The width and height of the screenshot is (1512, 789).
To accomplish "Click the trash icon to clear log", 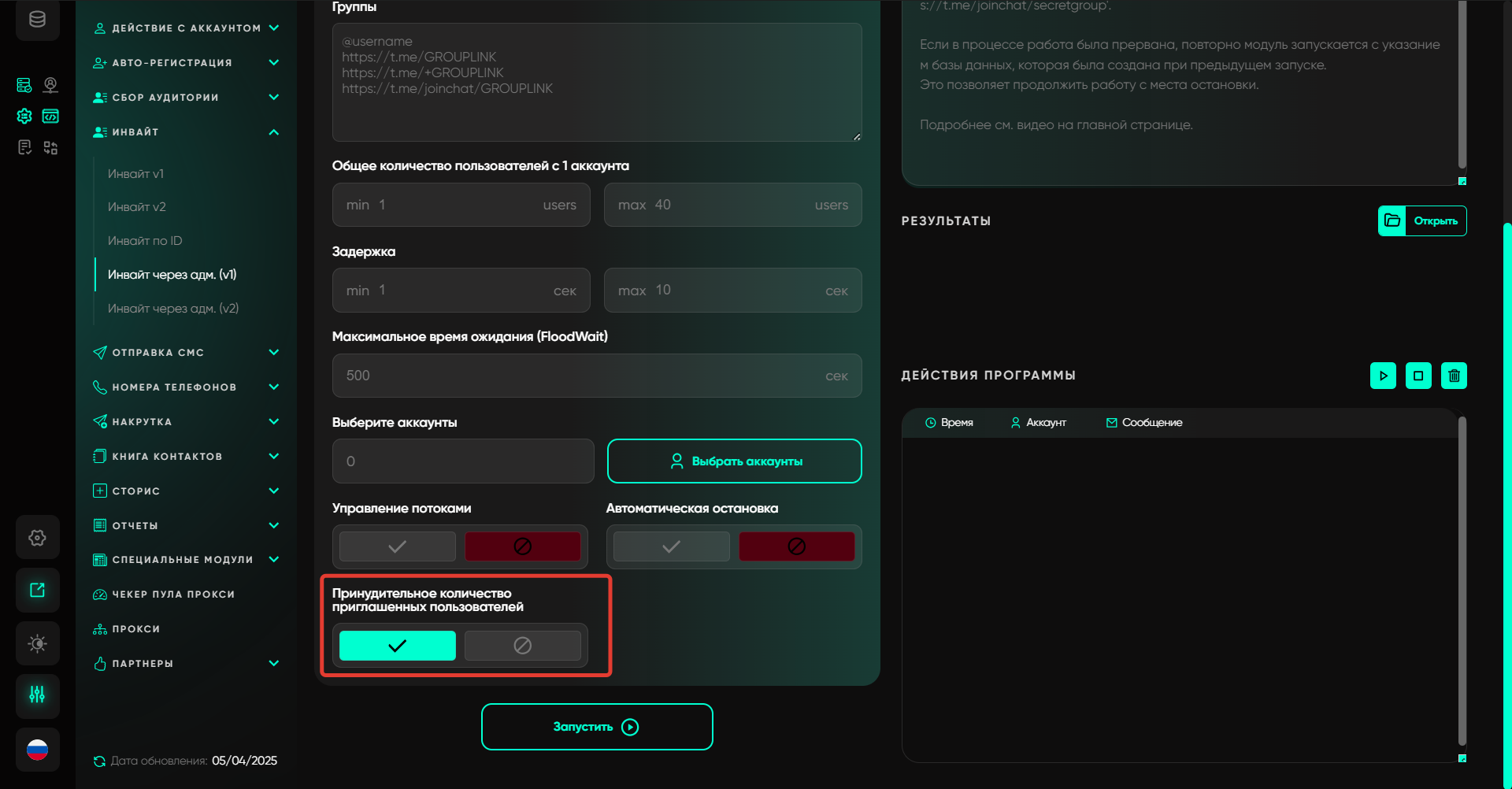I will 1454,376.
